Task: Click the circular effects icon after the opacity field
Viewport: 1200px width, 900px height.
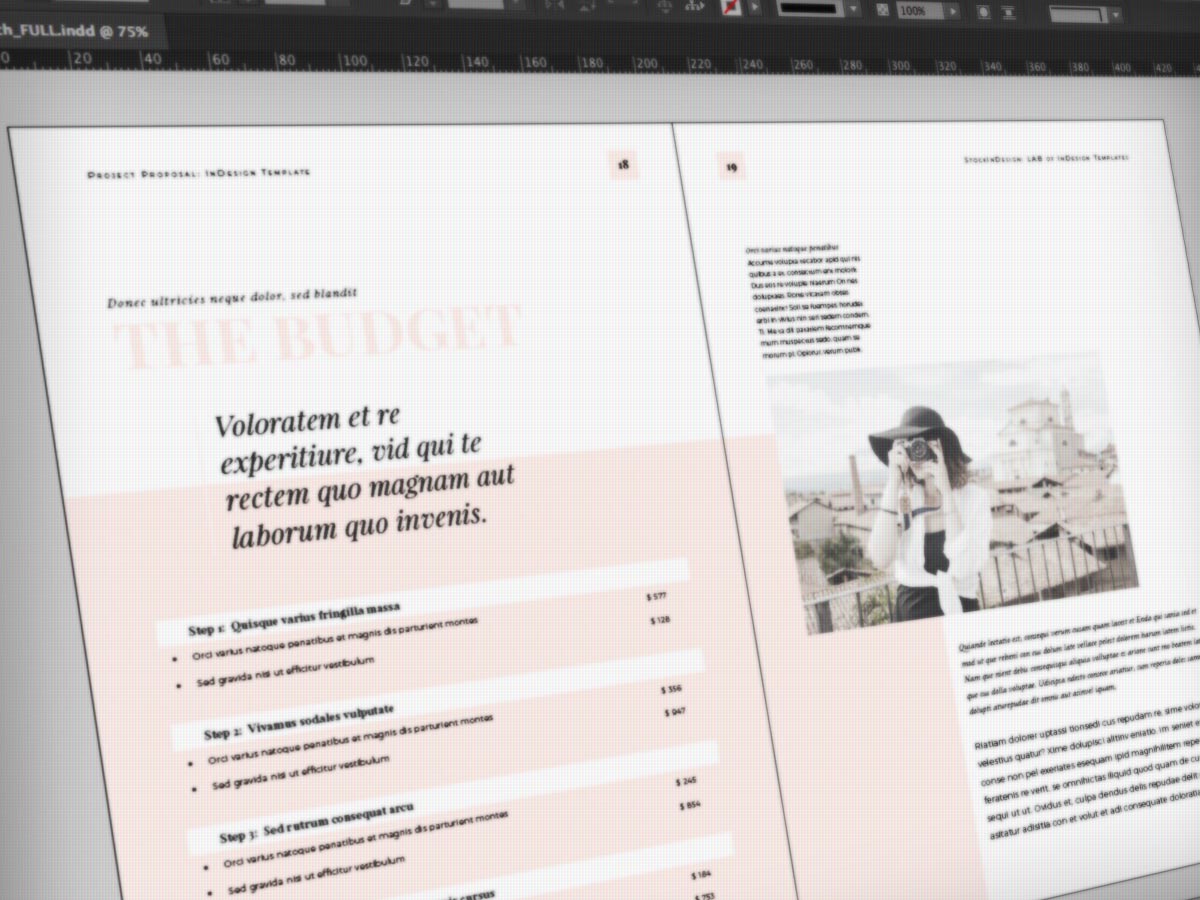Action: [x=984, y=11]
